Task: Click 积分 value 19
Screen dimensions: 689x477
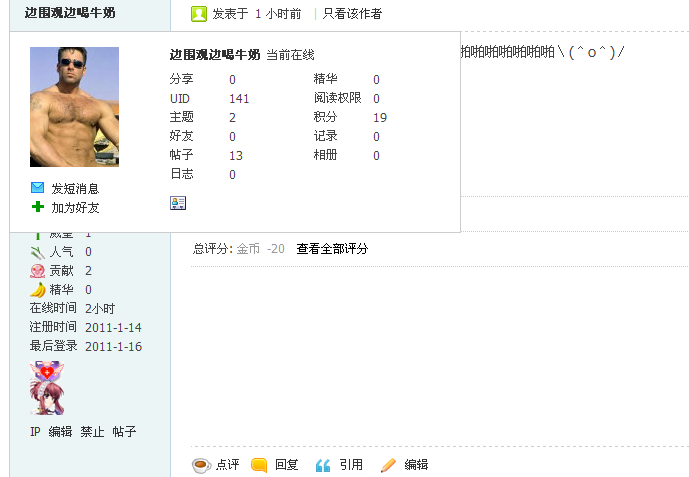Action: click(x=380, y=118)
